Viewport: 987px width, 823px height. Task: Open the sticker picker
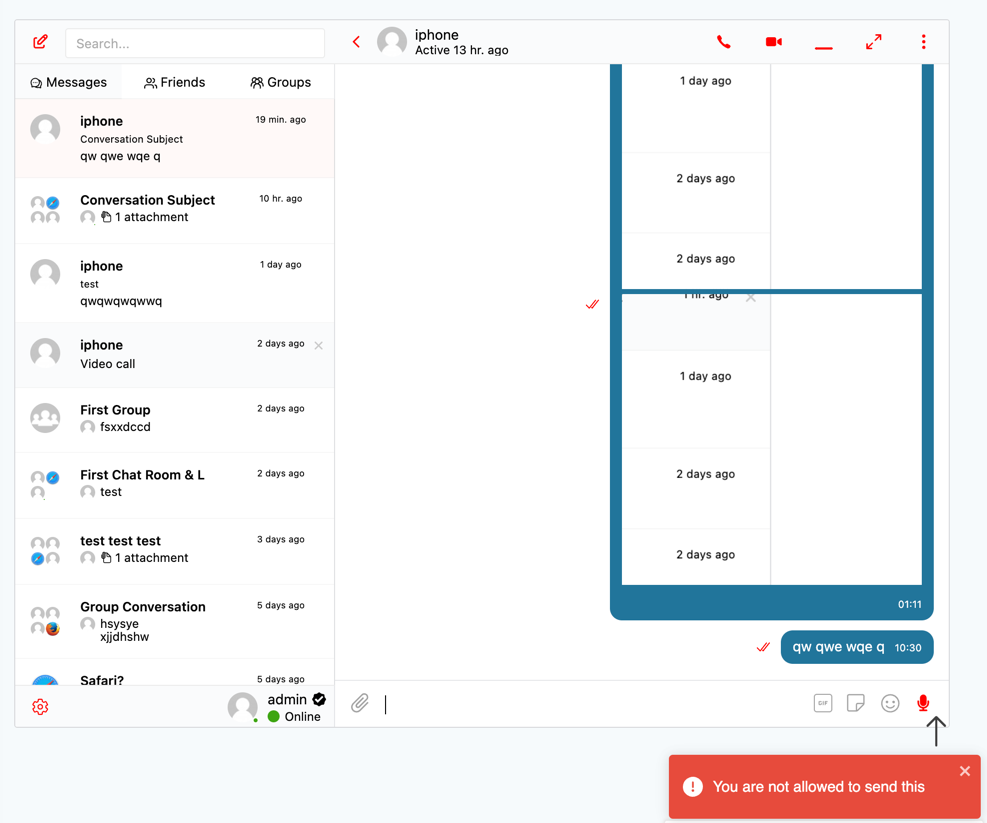point(856,704)
